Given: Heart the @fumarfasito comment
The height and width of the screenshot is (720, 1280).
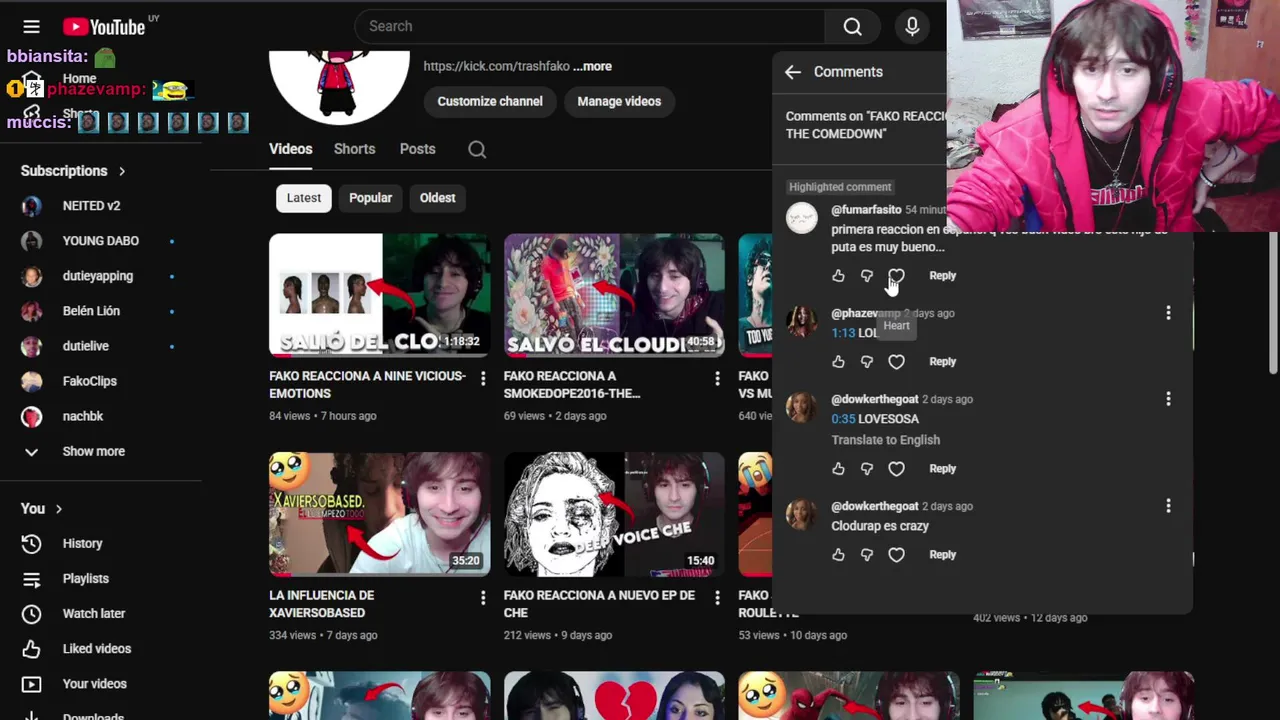Looking at the screenshot, I should tap(896, 276).
